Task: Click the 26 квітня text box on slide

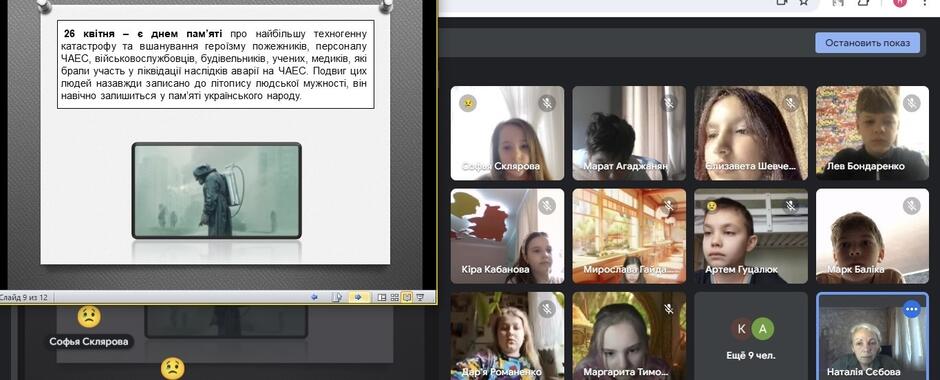Action: 216,64
